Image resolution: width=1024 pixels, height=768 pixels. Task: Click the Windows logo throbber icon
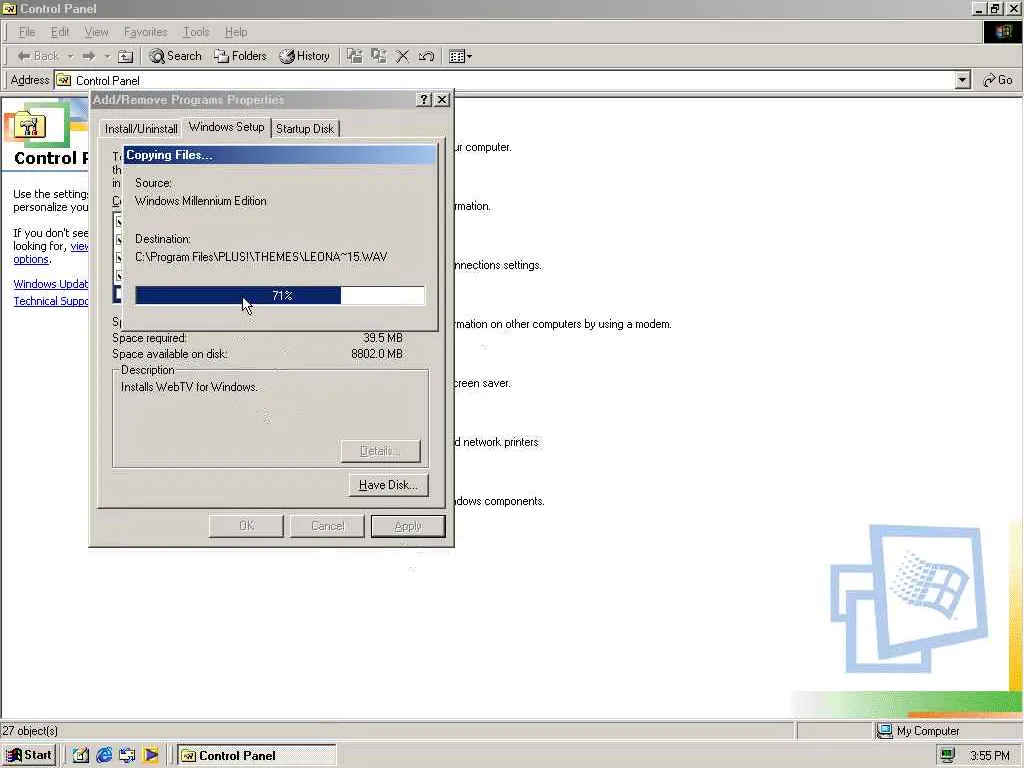tap(1002, 32)
